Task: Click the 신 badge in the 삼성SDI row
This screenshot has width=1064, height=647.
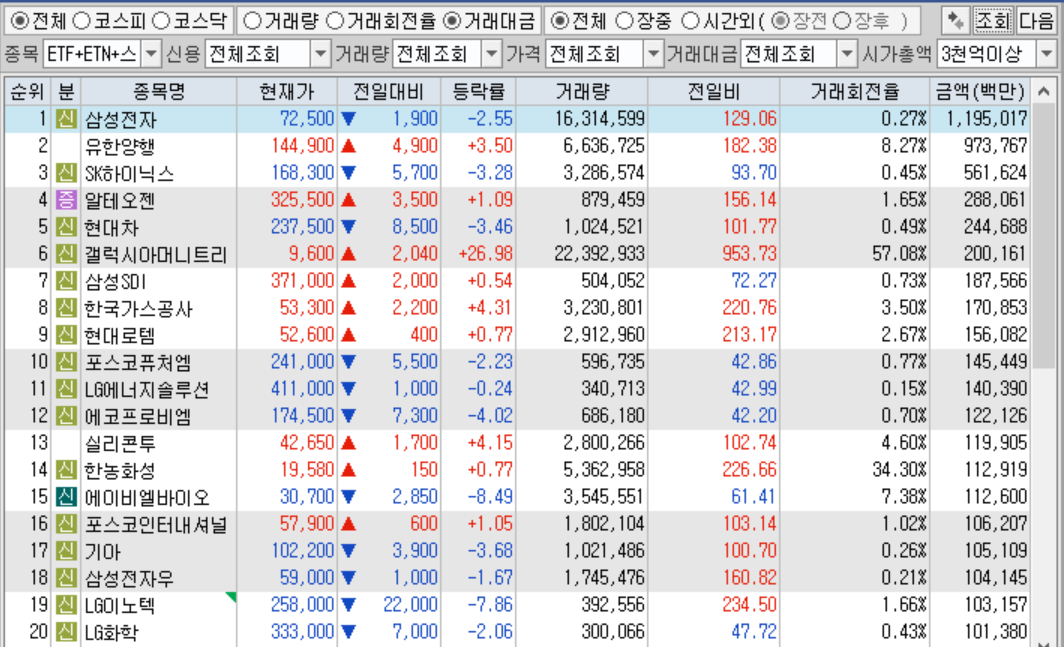Action: tap(66, 280)
